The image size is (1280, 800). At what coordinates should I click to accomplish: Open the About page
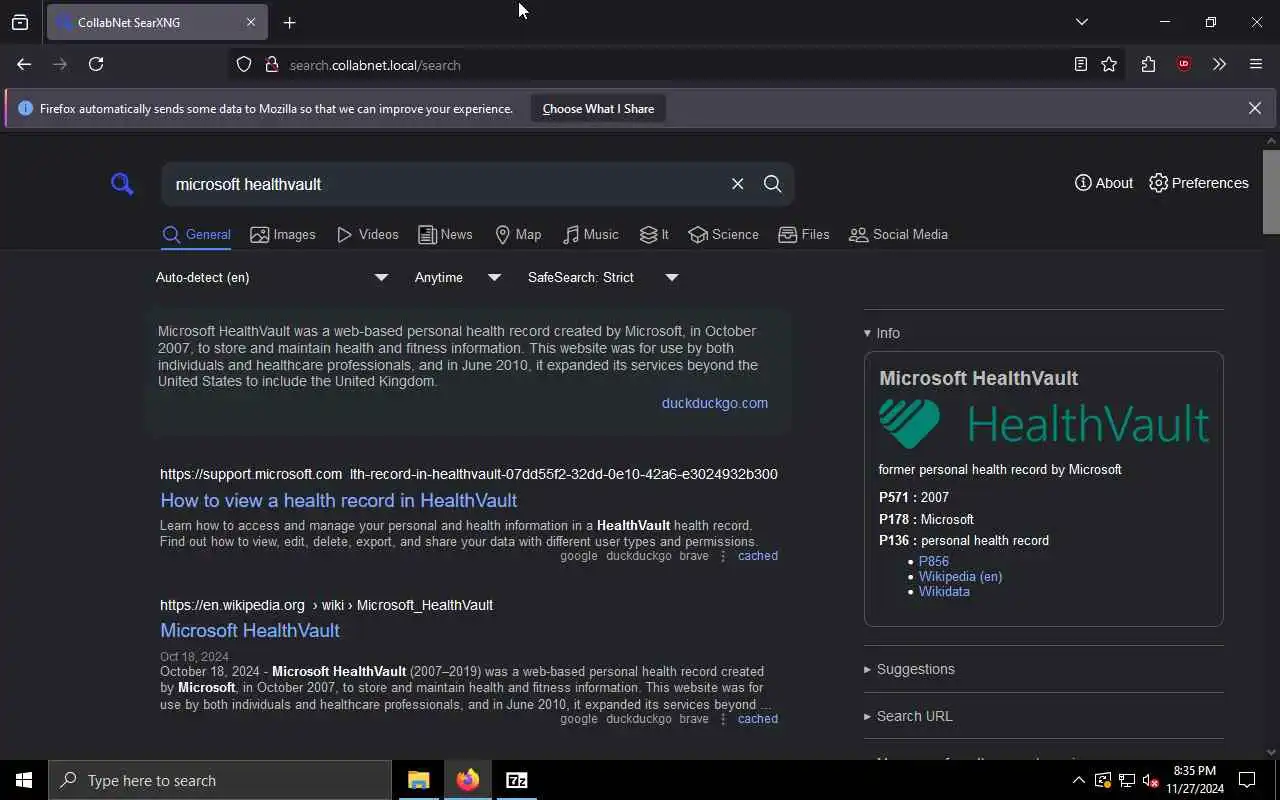[x=1103, y=183]
